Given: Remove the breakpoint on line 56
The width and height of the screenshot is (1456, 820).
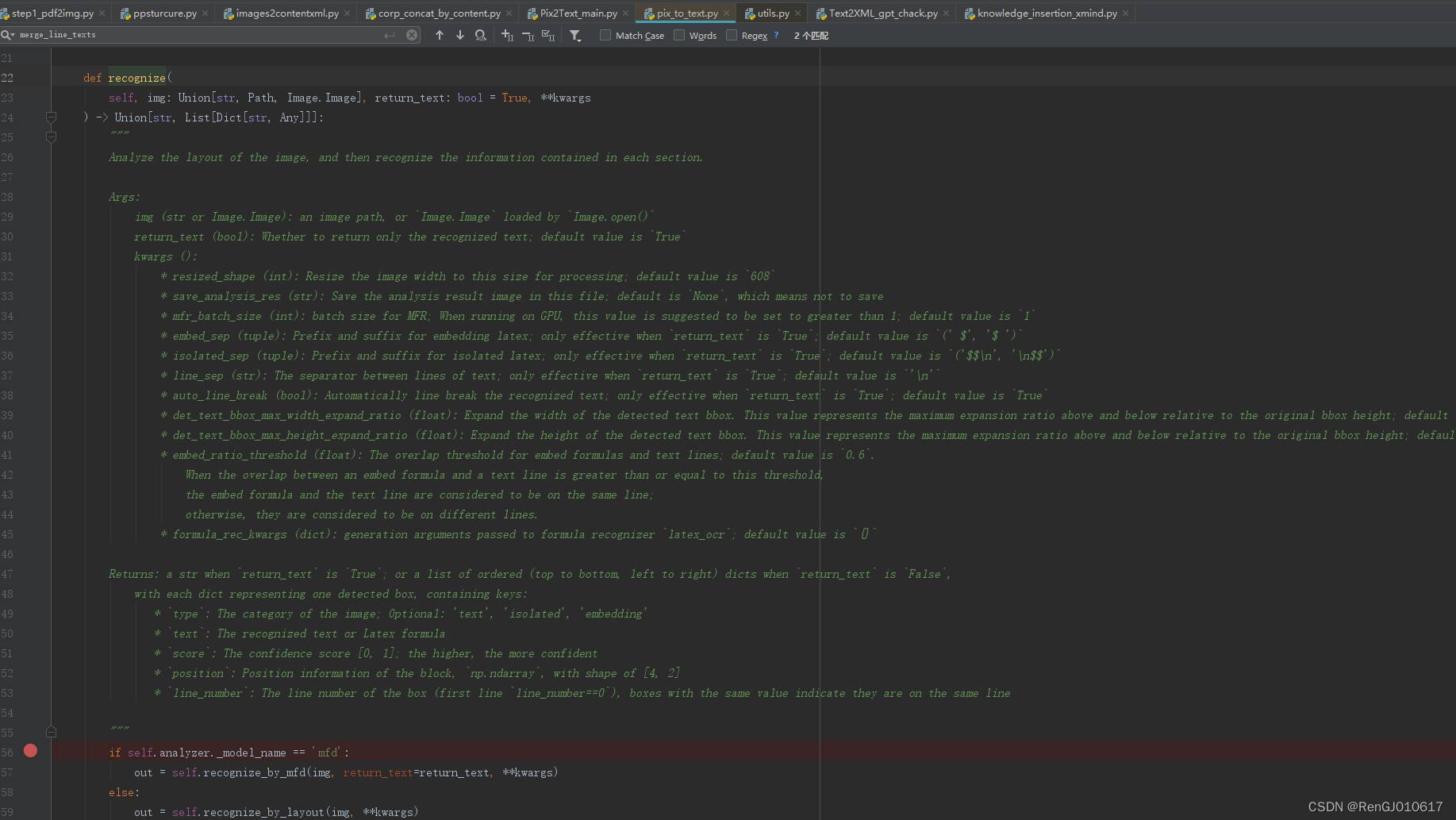Looking at the screenshot, I should tap(30, 751).
